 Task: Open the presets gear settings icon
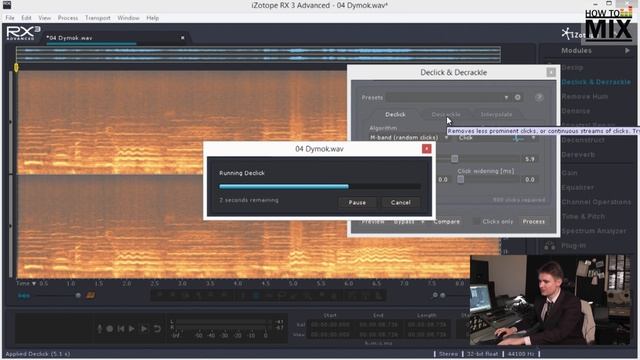click(518, 98)
